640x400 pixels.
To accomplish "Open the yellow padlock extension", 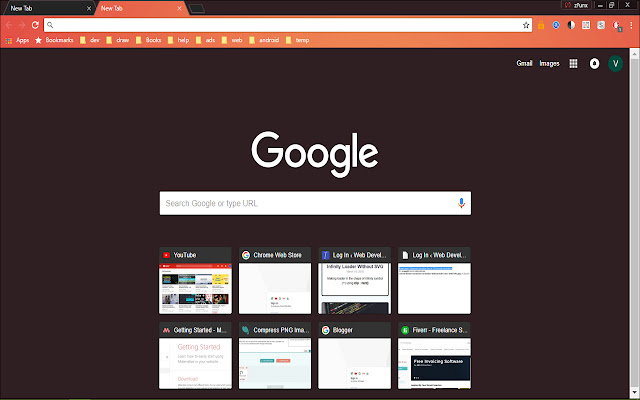I will click(x=541, y=25).
